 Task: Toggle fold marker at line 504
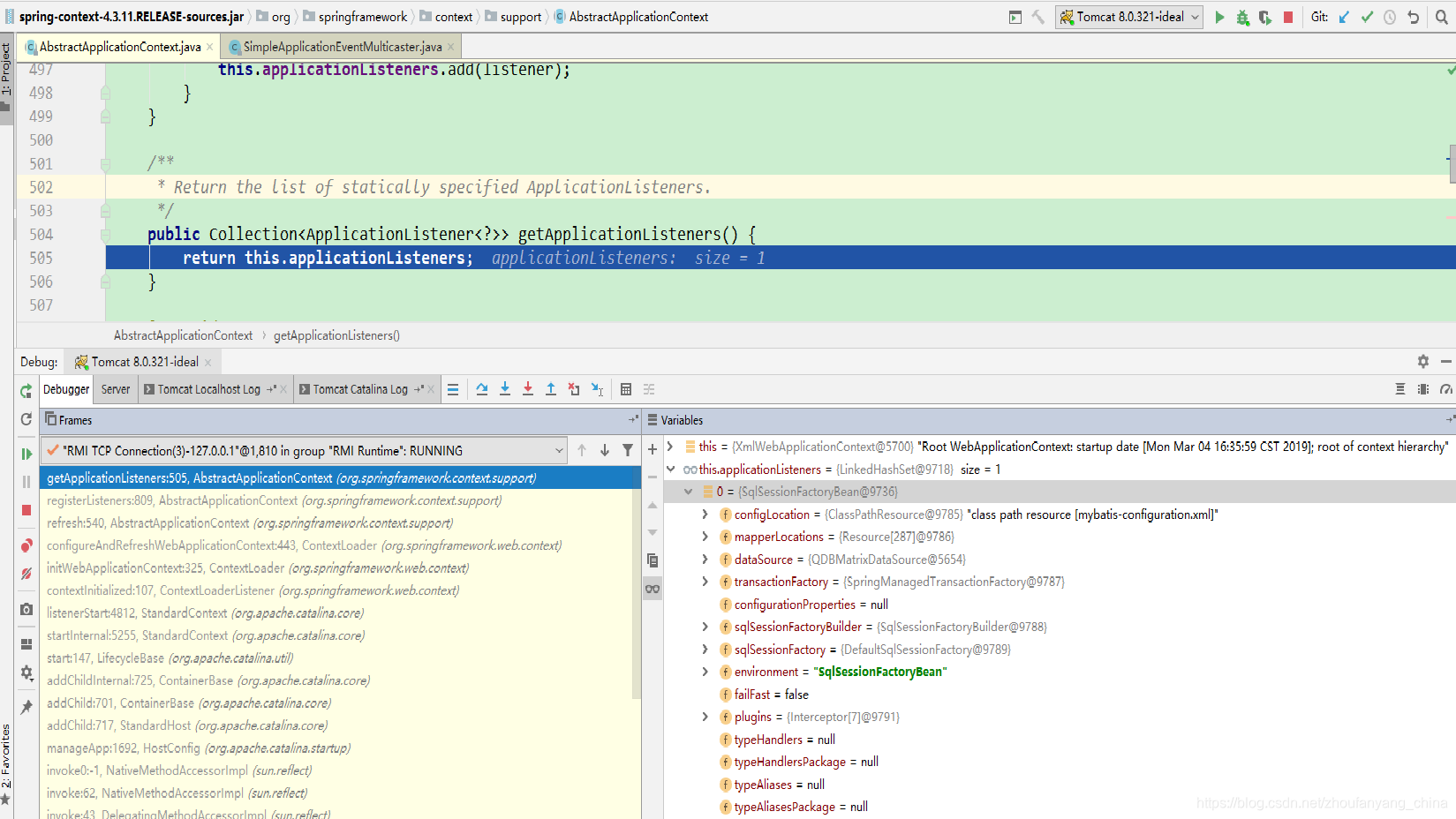pos(105,235)
